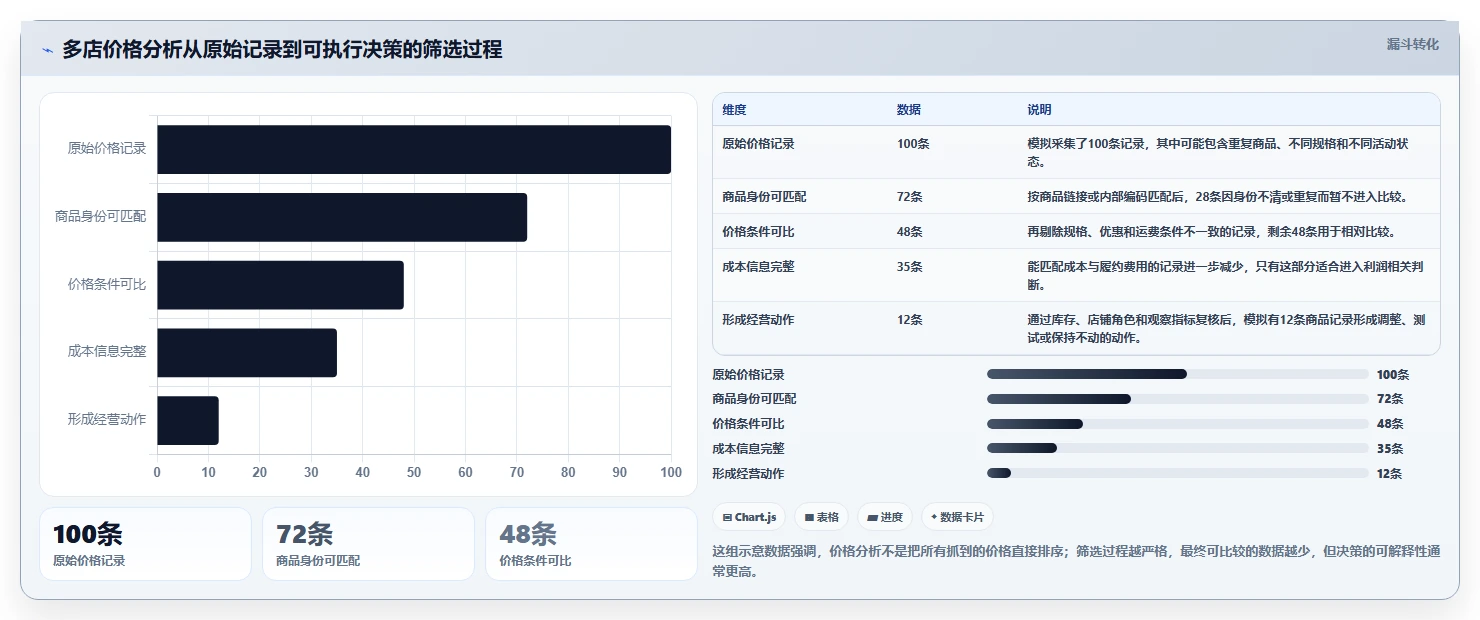Screen dimensions: 1480x620
Task: Click the 漏斗转化 badge in the header
Action: [x=1412, y=44]
